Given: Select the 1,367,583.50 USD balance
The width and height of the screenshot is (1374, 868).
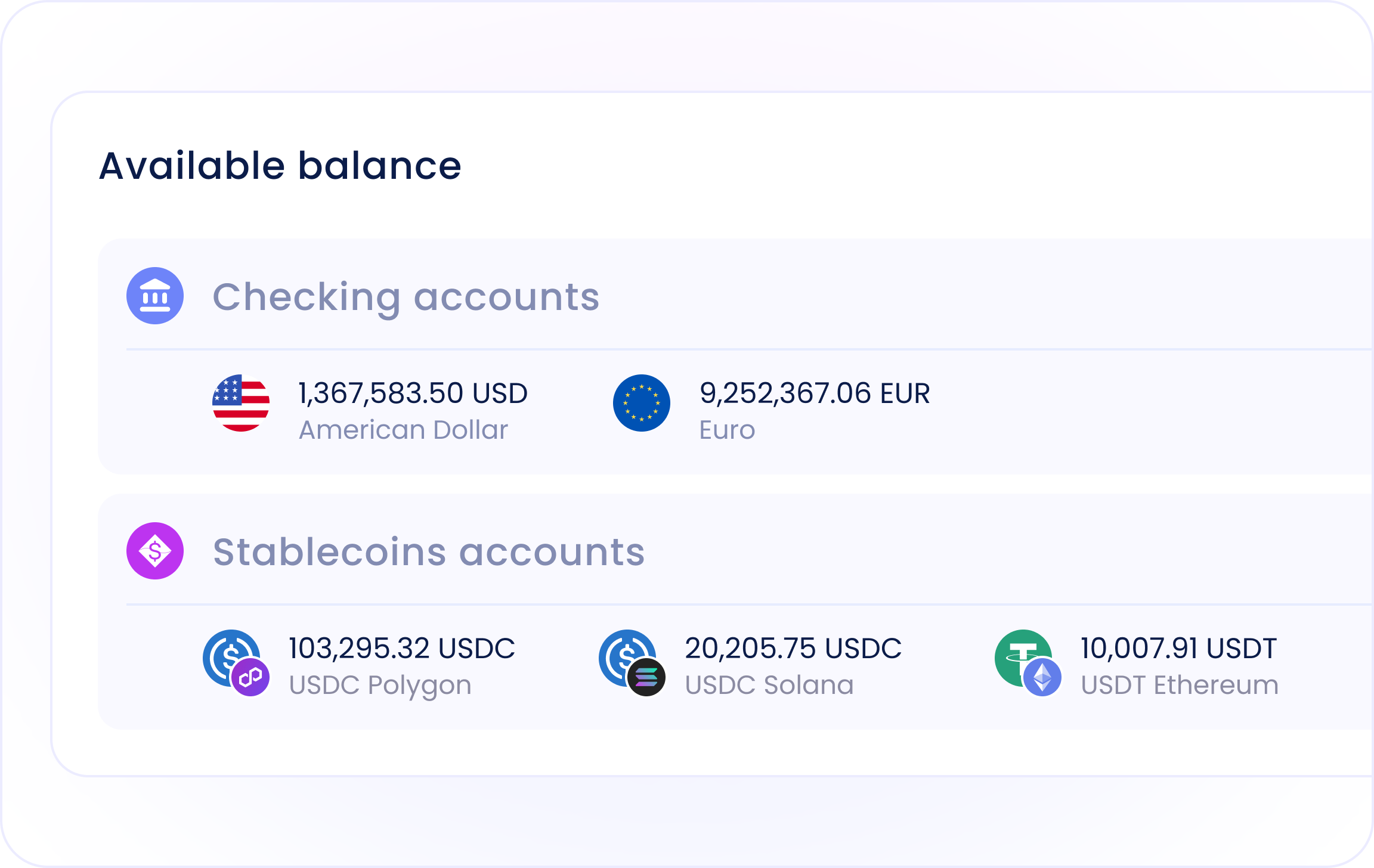Looking at the screenshot, I should pos(413,393).
